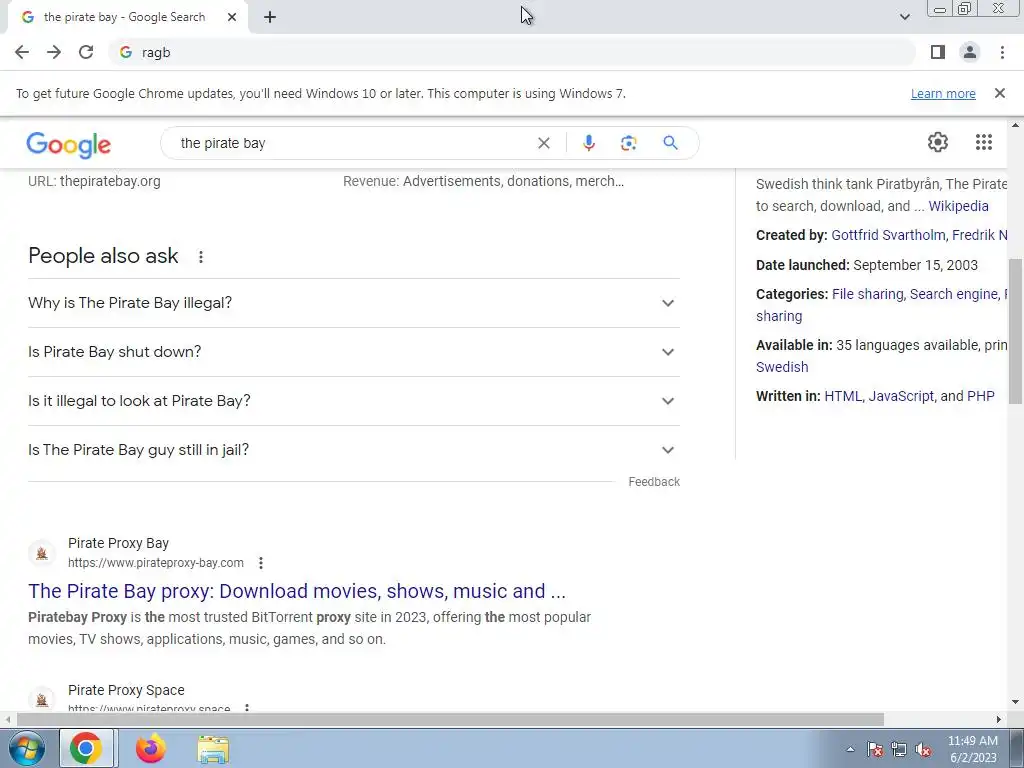Dismiss the Chrome update notification bar
Image resolution: width=1024 pixels, height=768 pixels.
coord(999,93)
